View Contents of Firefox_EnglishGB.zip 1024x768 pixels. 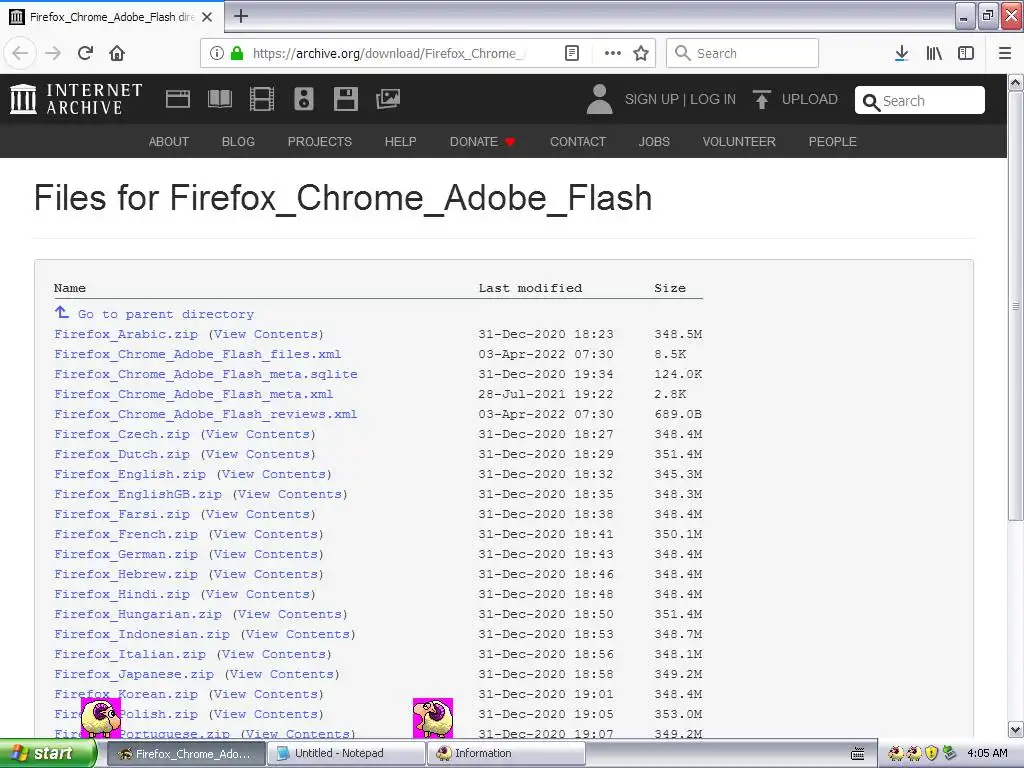pos(290,494)
